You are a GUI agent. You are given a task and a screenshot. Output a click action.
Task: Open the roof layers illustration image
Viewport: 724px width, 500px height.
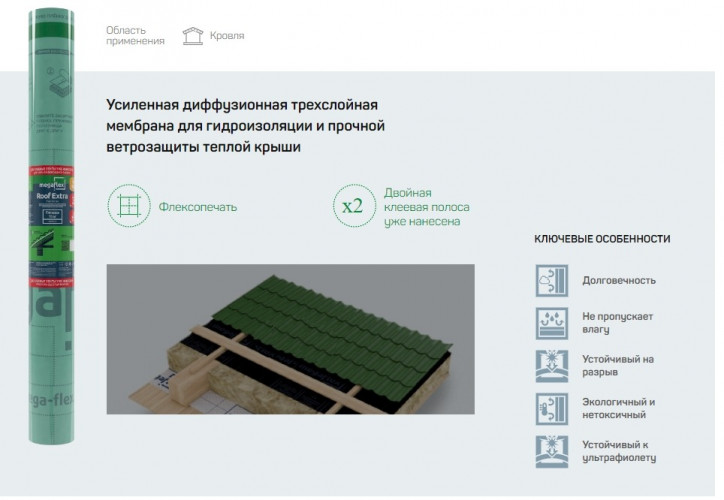click(290, 339)
